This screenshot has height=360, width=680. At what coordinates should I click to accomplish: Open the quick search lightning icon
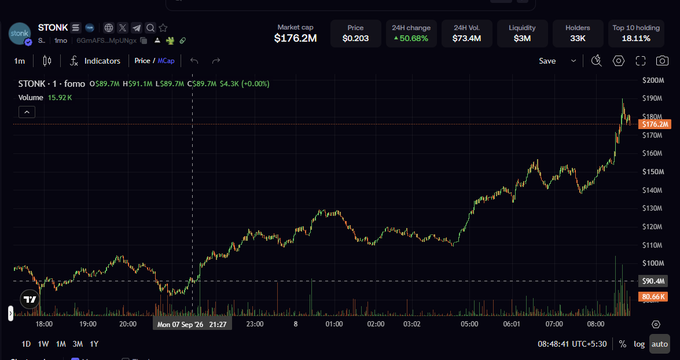pos(596,61)
